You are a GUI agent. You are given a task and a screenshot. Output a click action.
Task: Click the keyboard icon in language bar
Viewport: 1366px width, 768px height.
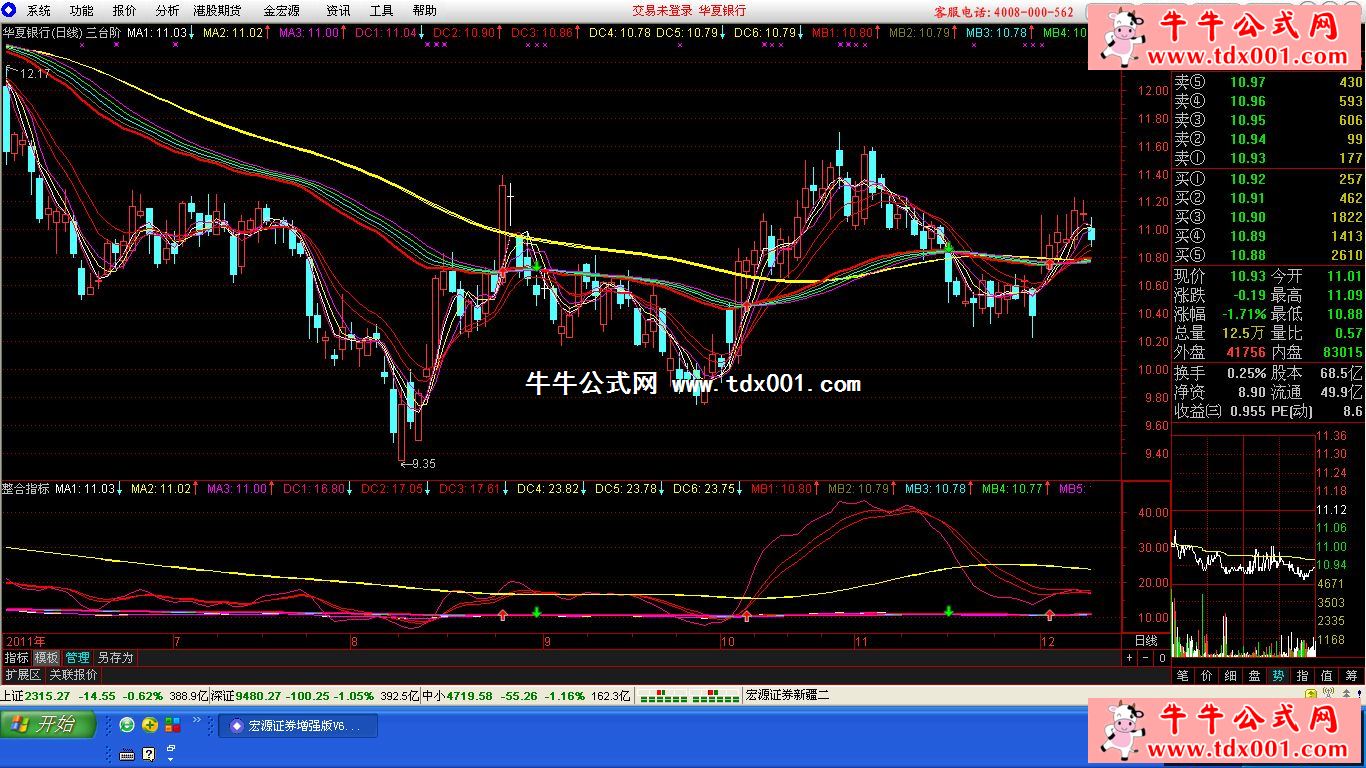point(127,753)
